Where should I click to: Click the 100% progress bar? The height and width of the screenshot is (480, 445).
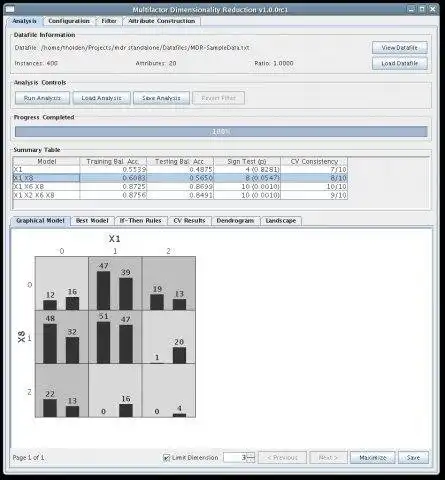coord(221,132)
